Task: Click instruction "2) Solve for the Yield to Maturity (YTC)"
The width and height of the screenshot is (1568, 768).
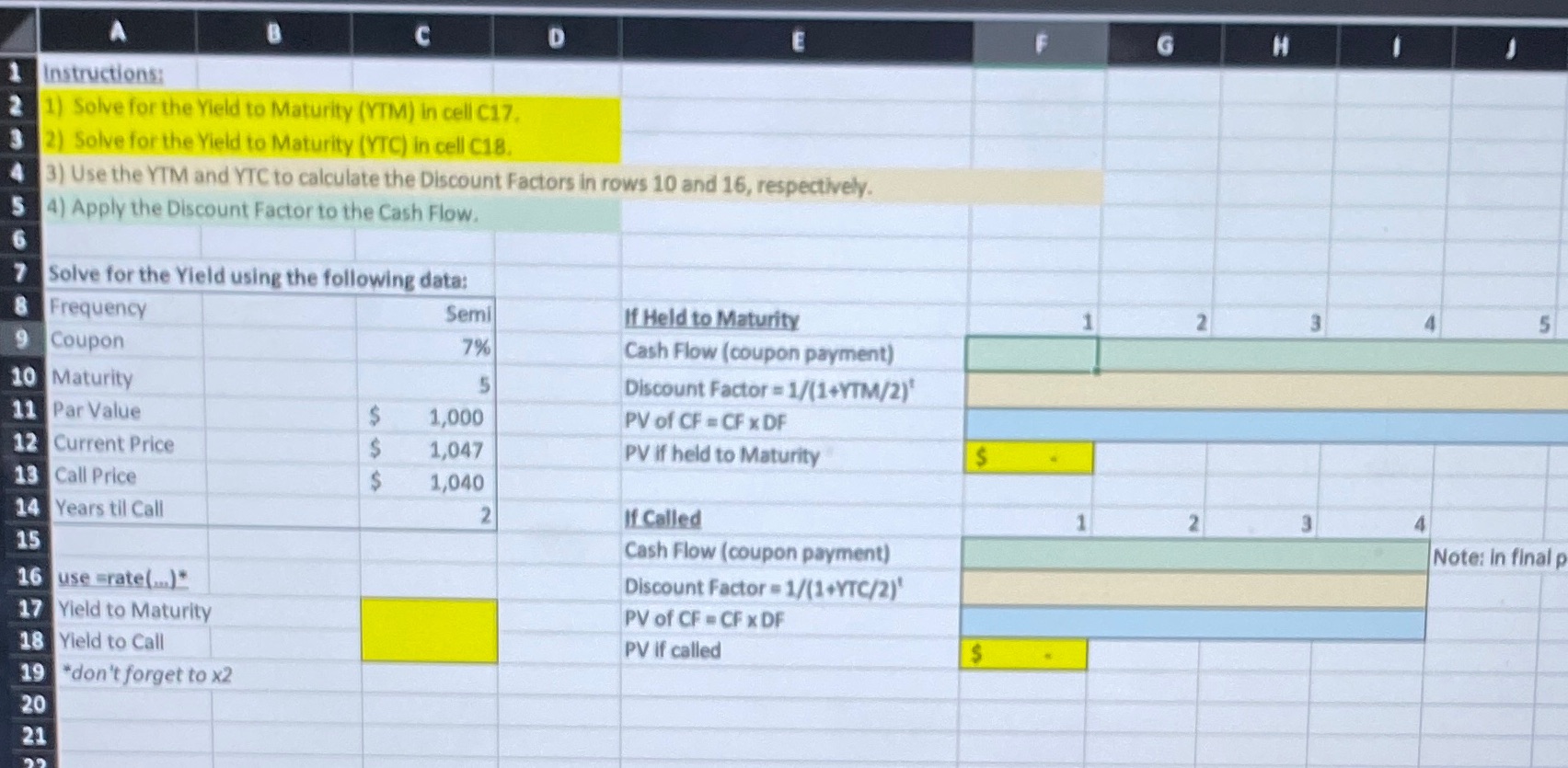Action: click(x=280, y=143)
